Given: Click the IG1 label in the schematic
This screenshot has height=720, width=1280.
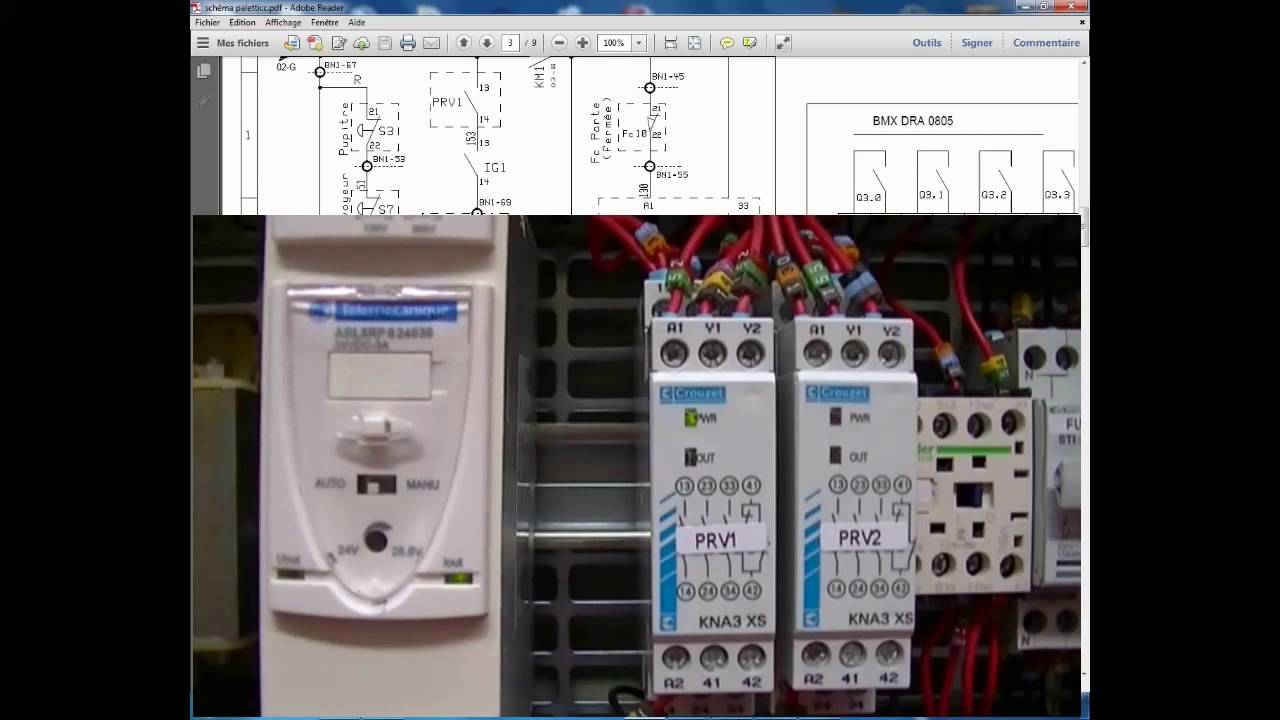Looking at the screenshot, I should (x=495, y=168).
